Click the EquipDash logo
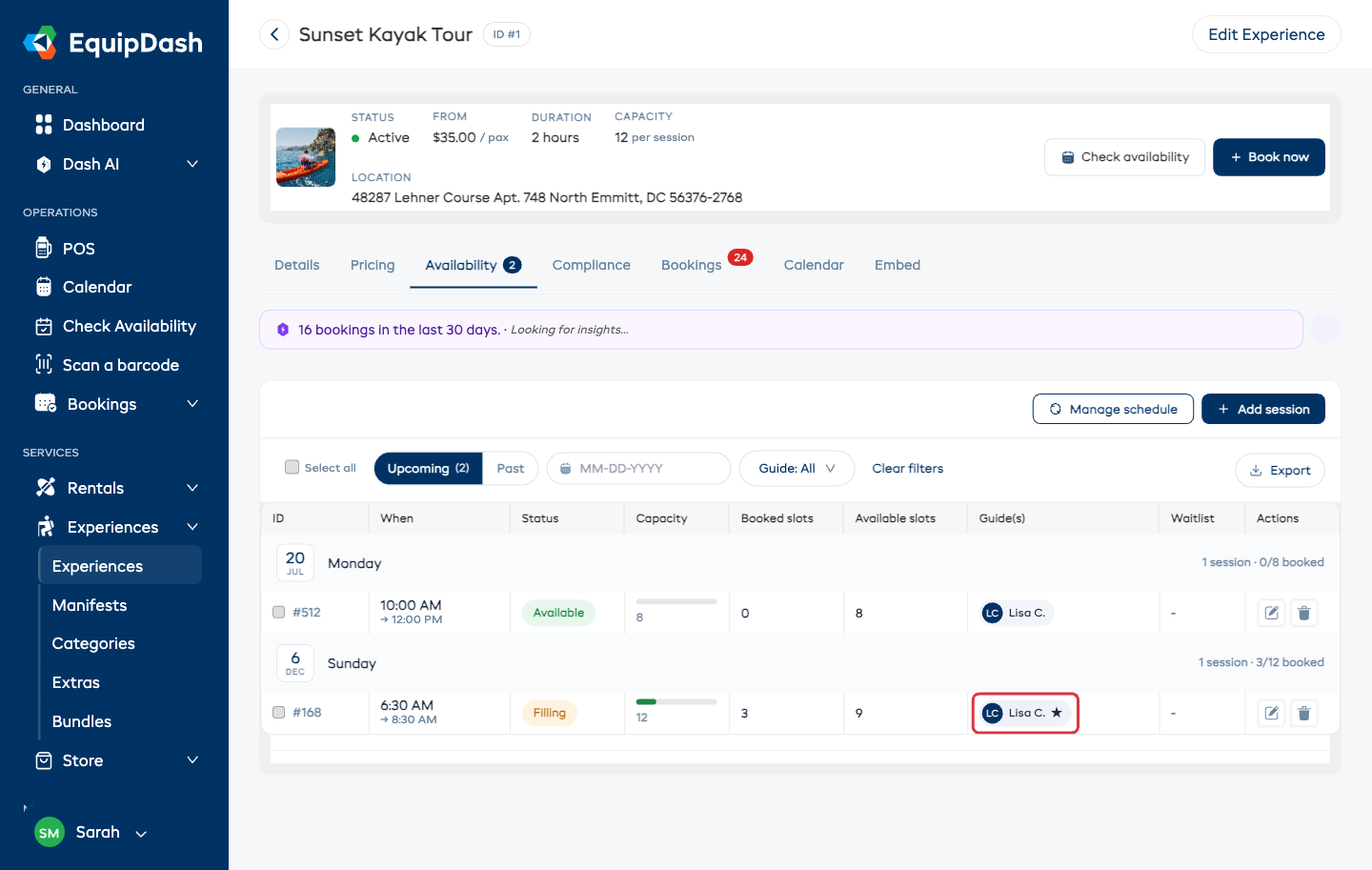The height and width of the screenshot is (870, 1372). pos(112,43)
